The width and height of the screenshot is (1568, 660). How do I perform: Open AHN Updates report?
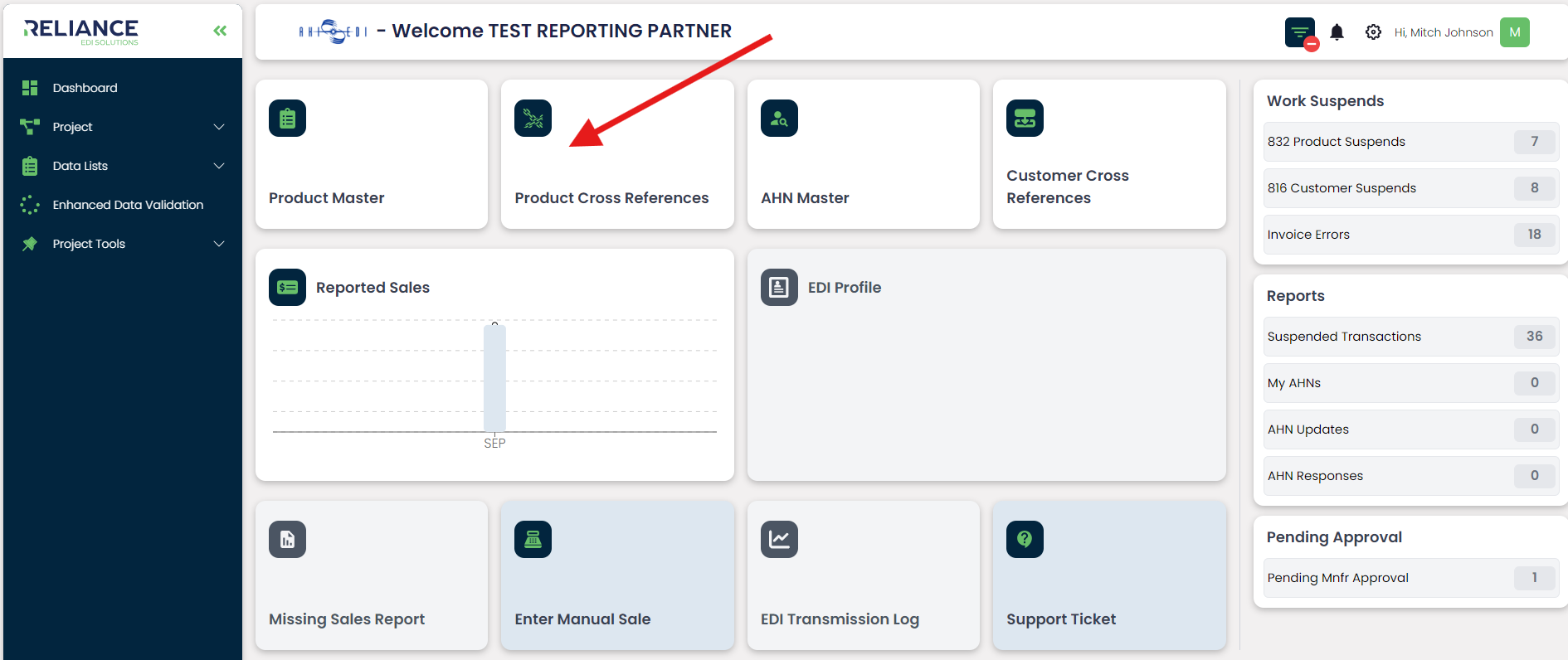click(x=1410, y=429)
